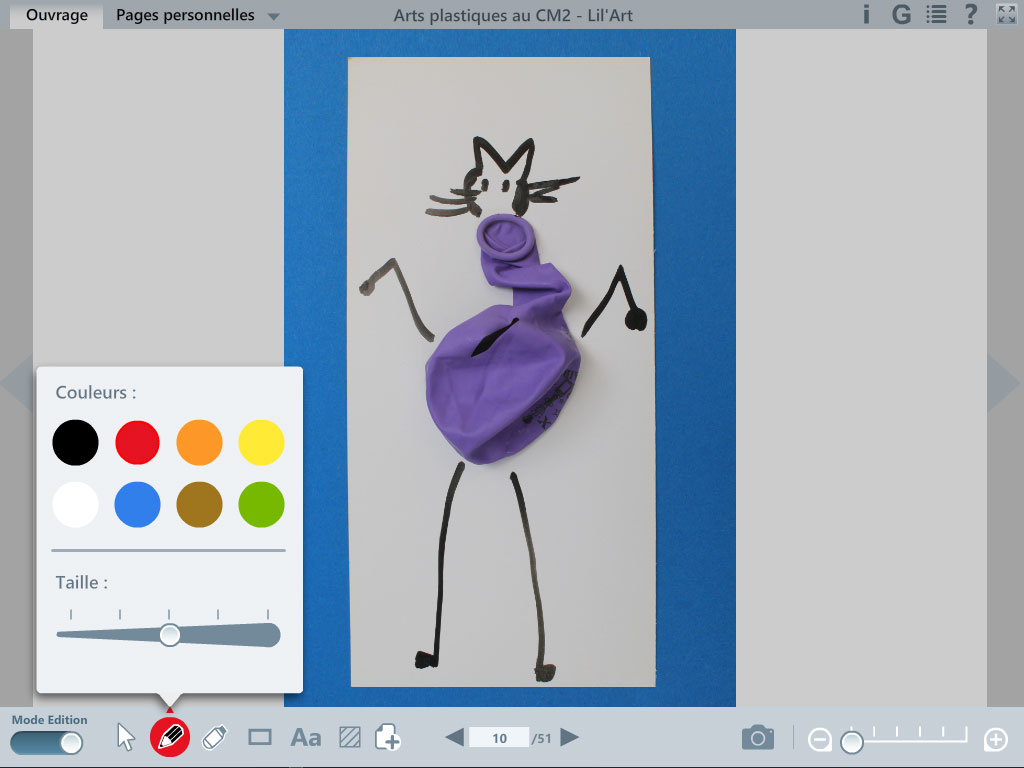Add a new personal page
The image size is (1024, 768).
(388, 738)
